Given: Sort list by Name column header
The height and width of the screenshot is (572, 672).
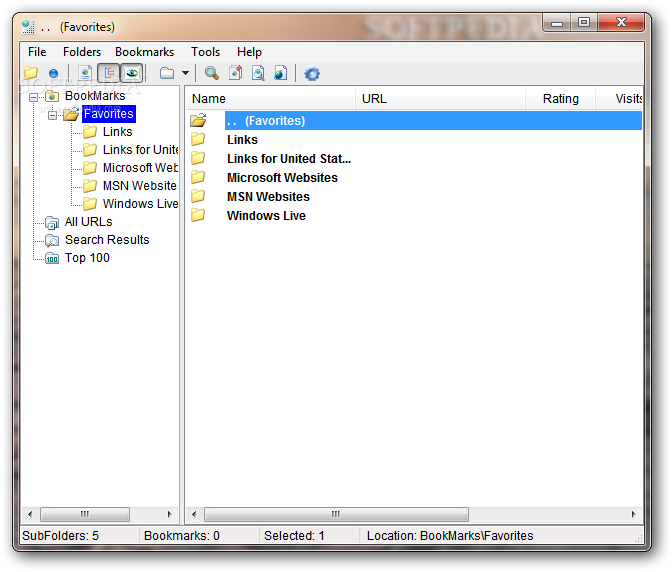Looking at the screenshot, I should point(270,99).
